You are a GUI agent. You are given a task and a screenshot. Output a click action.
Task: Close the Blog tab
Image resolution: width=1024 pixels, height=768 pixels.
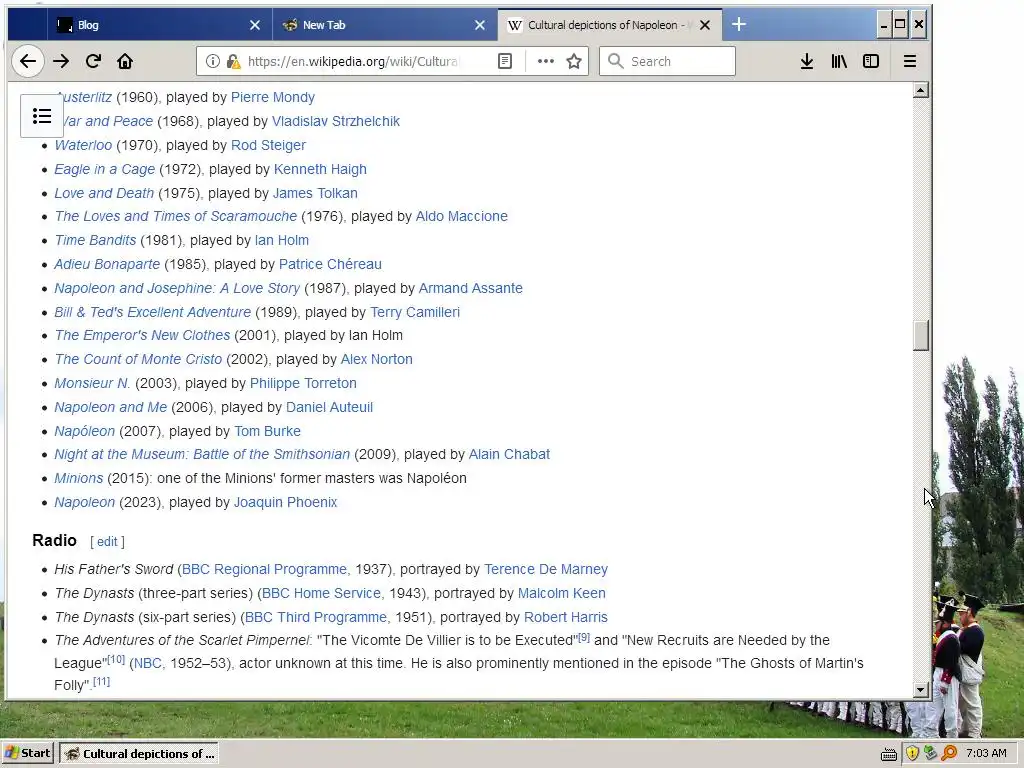tap(255, 25)
